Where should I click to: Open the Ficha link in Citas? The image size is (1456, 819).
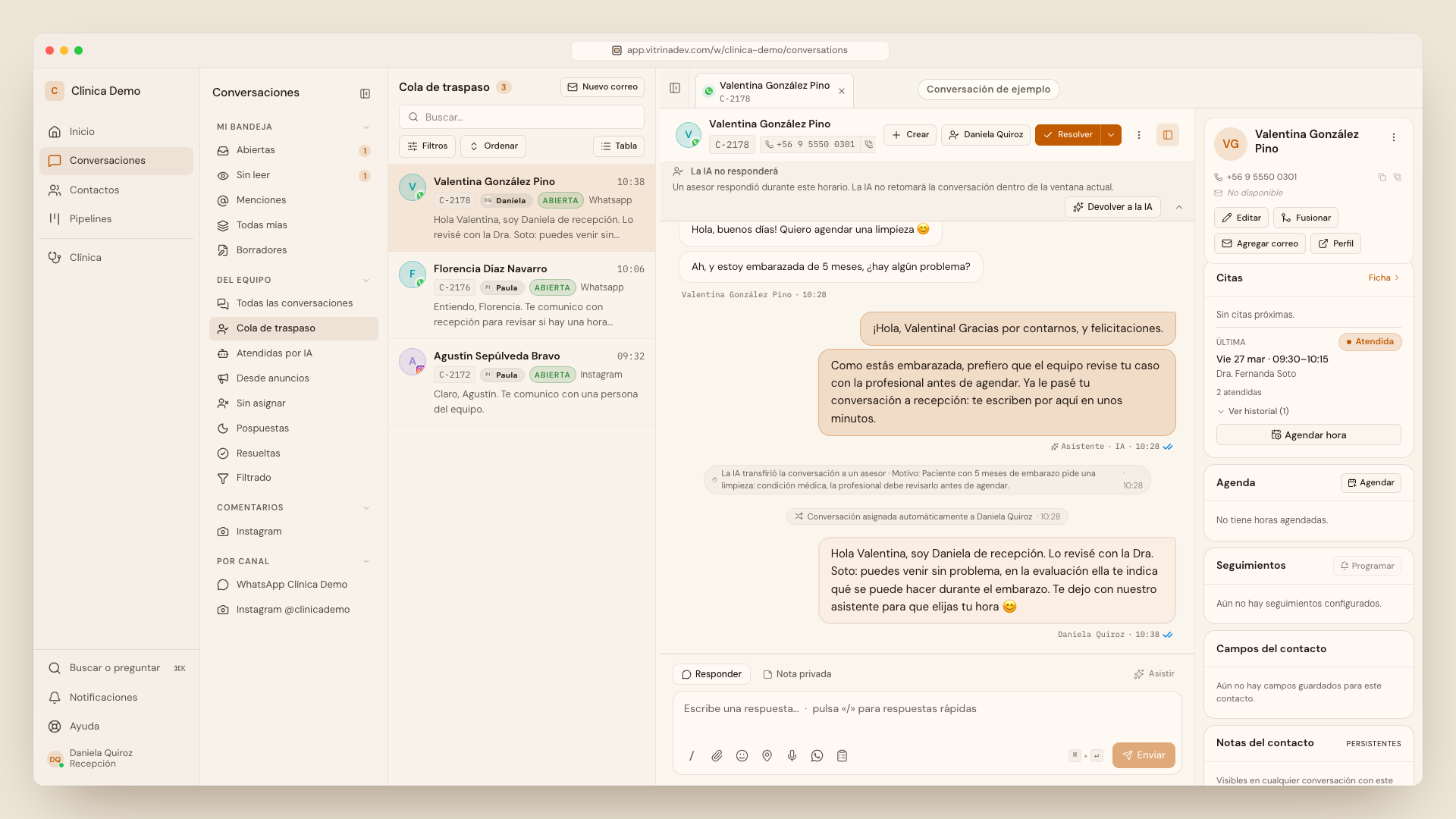(1384, 278)
